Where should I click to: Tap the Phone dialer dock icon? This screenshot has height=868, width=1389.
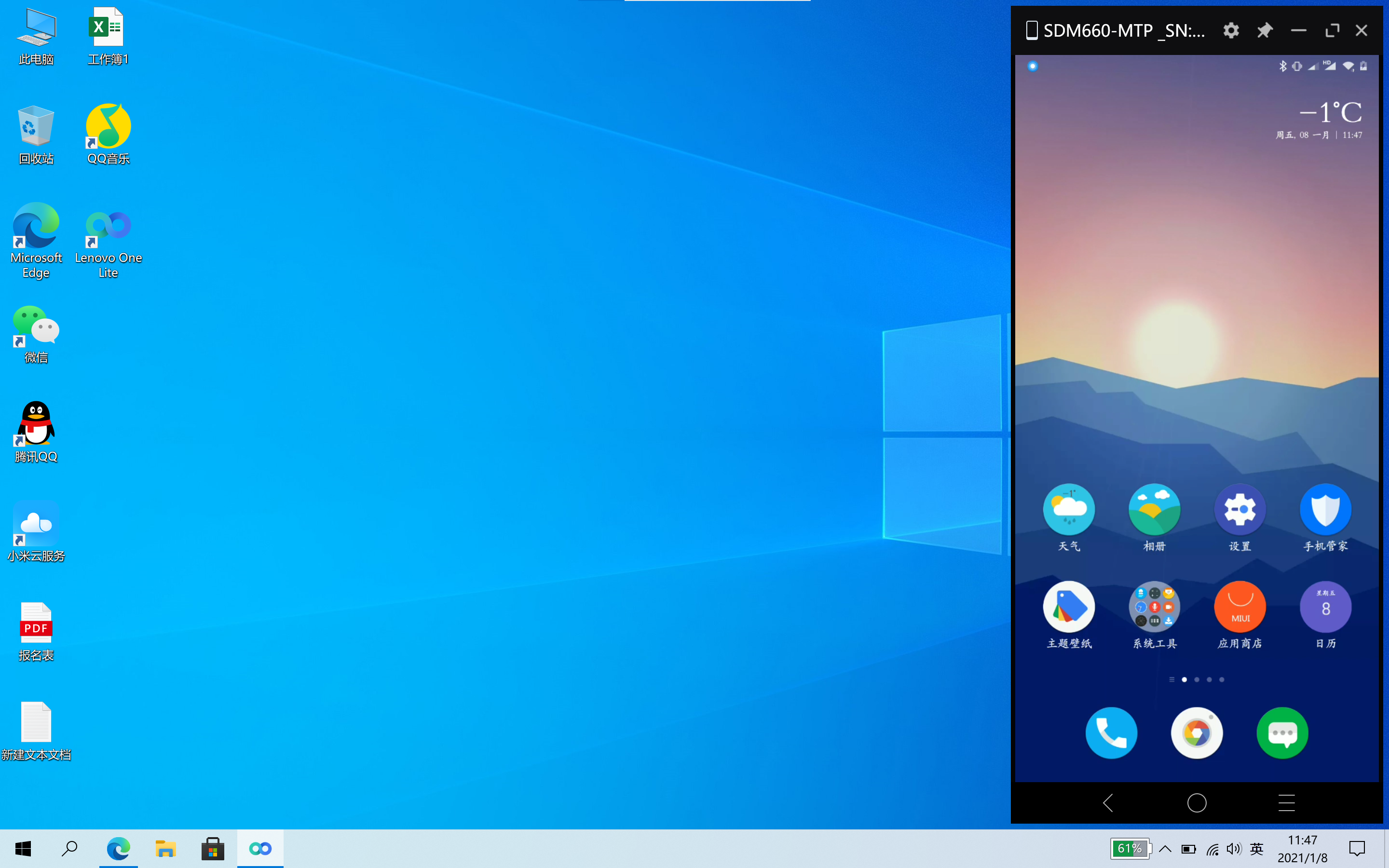click(1111, 733)
